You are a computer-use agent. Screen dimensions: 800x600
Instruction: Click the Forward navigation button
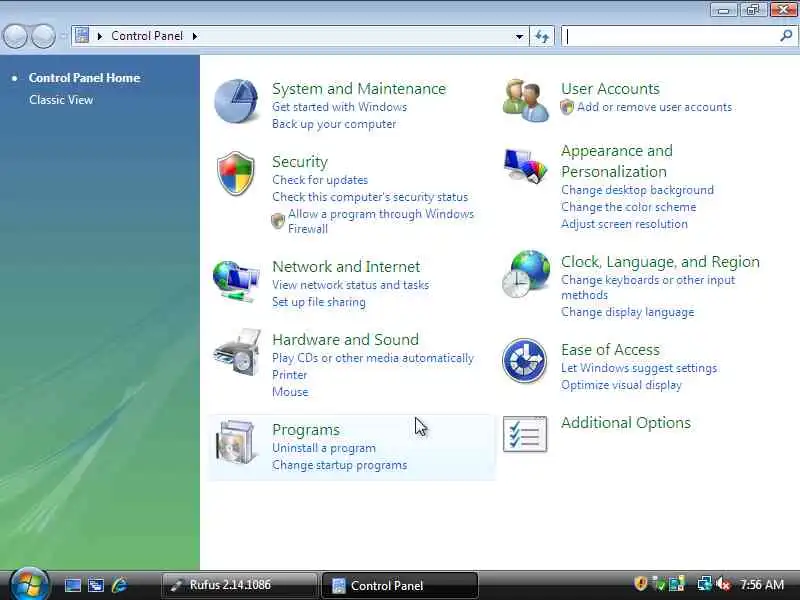click(44, 36)
